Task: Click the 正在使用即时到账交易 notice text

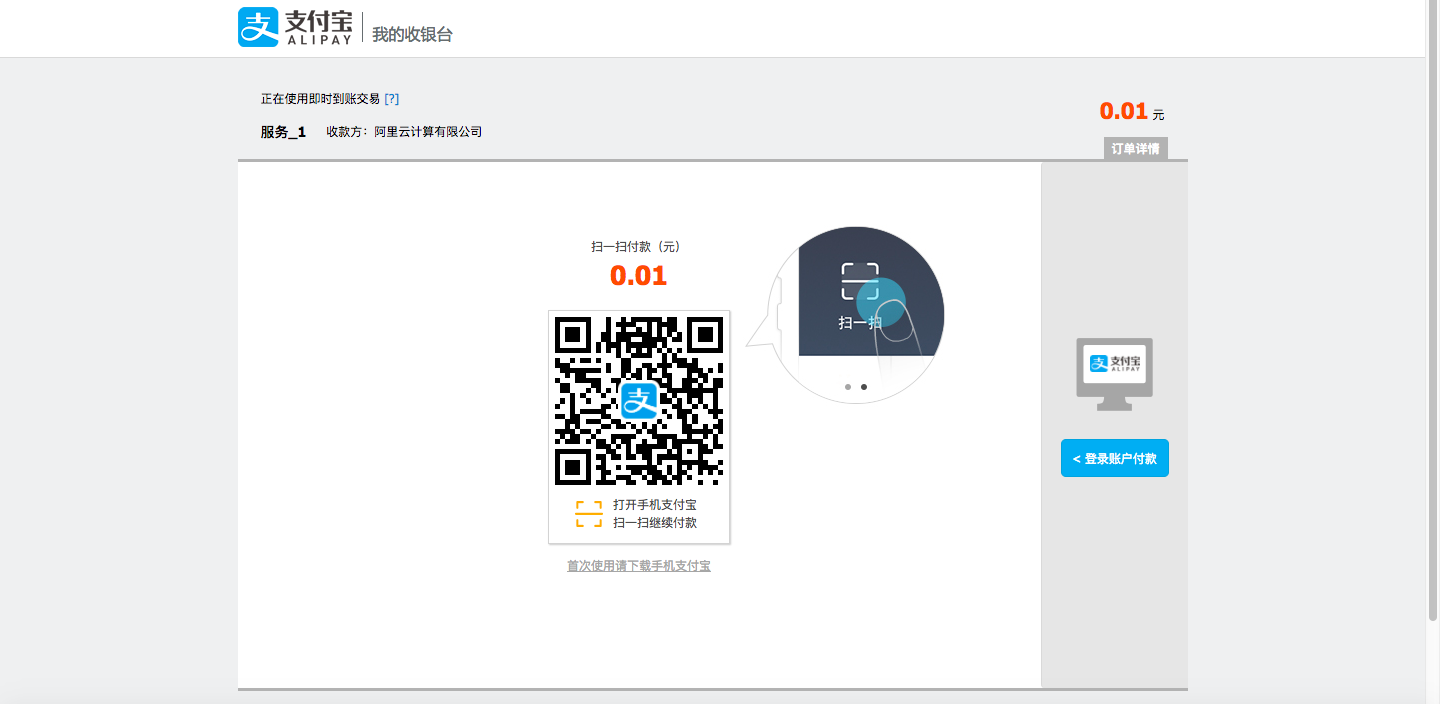Action: coord(320,98)
